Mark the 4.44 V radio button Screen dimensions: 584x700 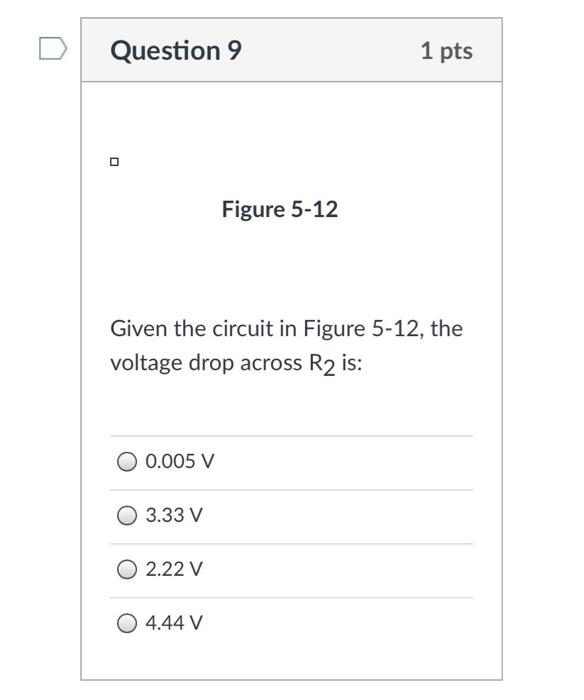pos(127,623)
